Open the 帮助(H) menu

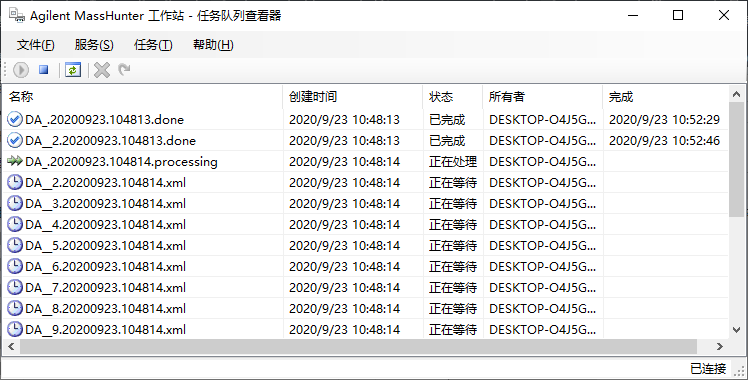pos(213,45)
